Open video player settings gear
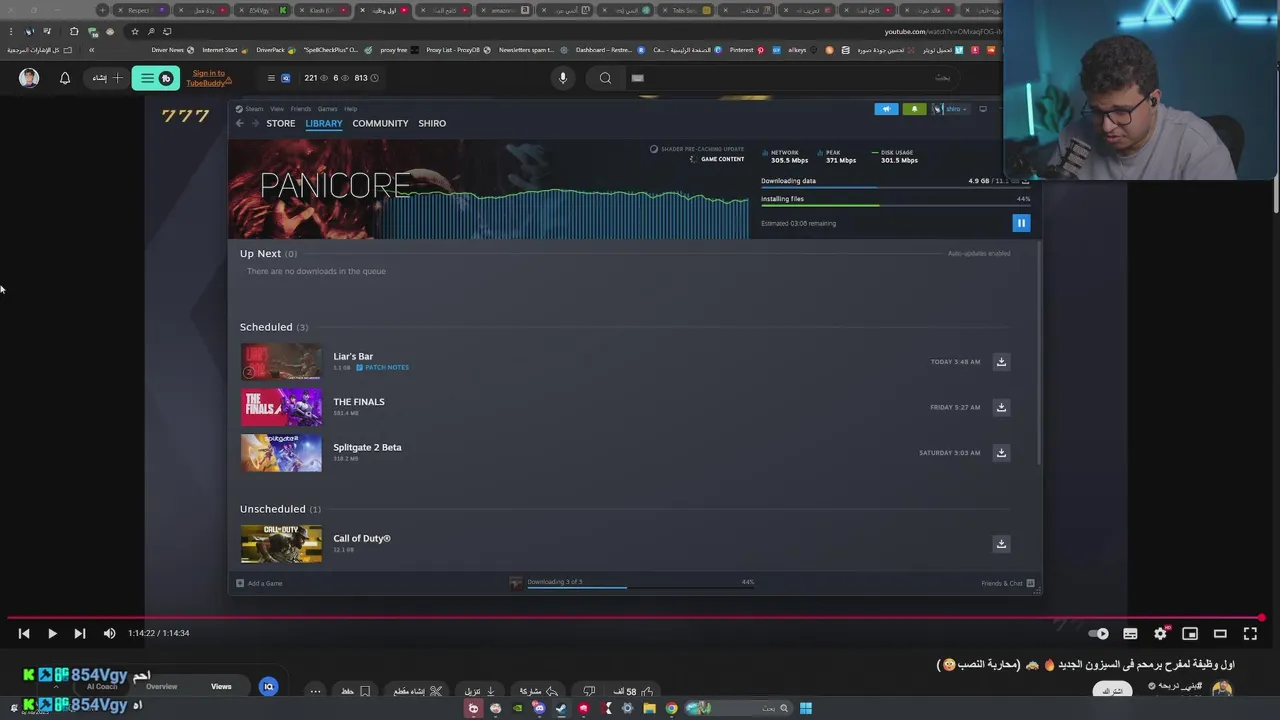 tap(1160, 633)
